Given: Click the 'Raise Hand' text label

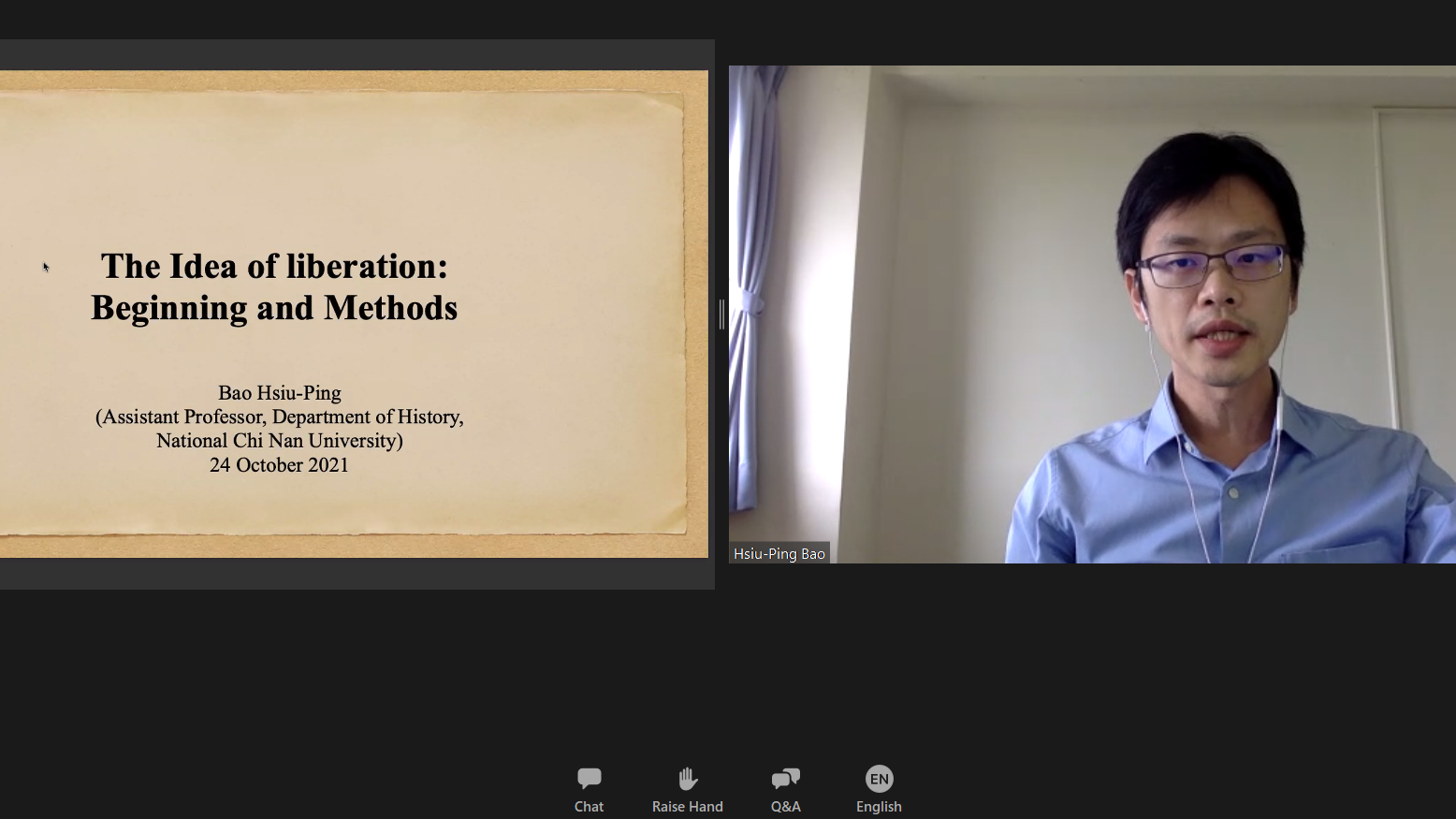Looking at the screenshot, I should [687, 807].
